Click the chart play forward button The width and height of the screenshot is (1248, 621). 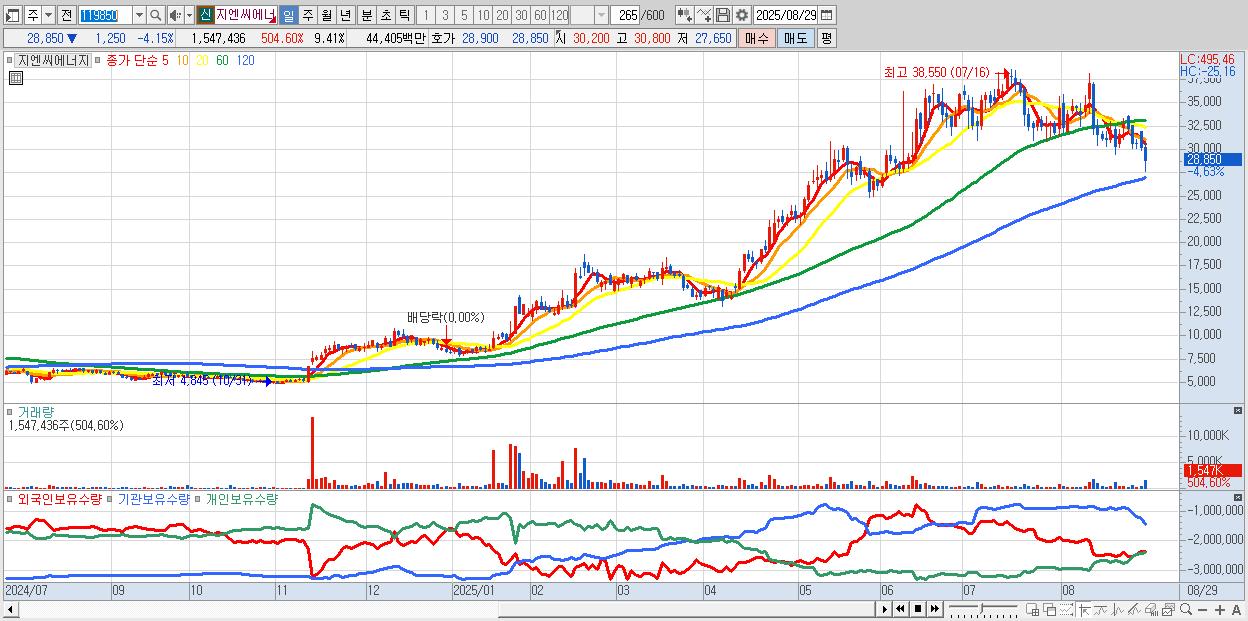tap(885, 609)
